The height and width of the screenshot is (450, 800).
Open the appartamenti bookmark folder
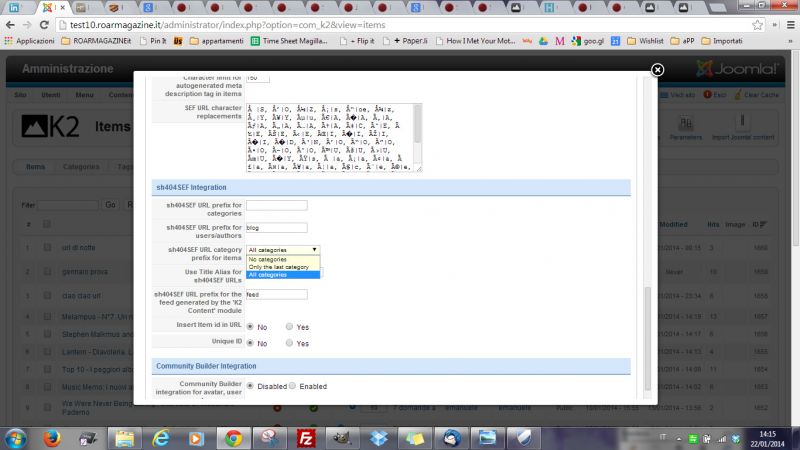217,41
